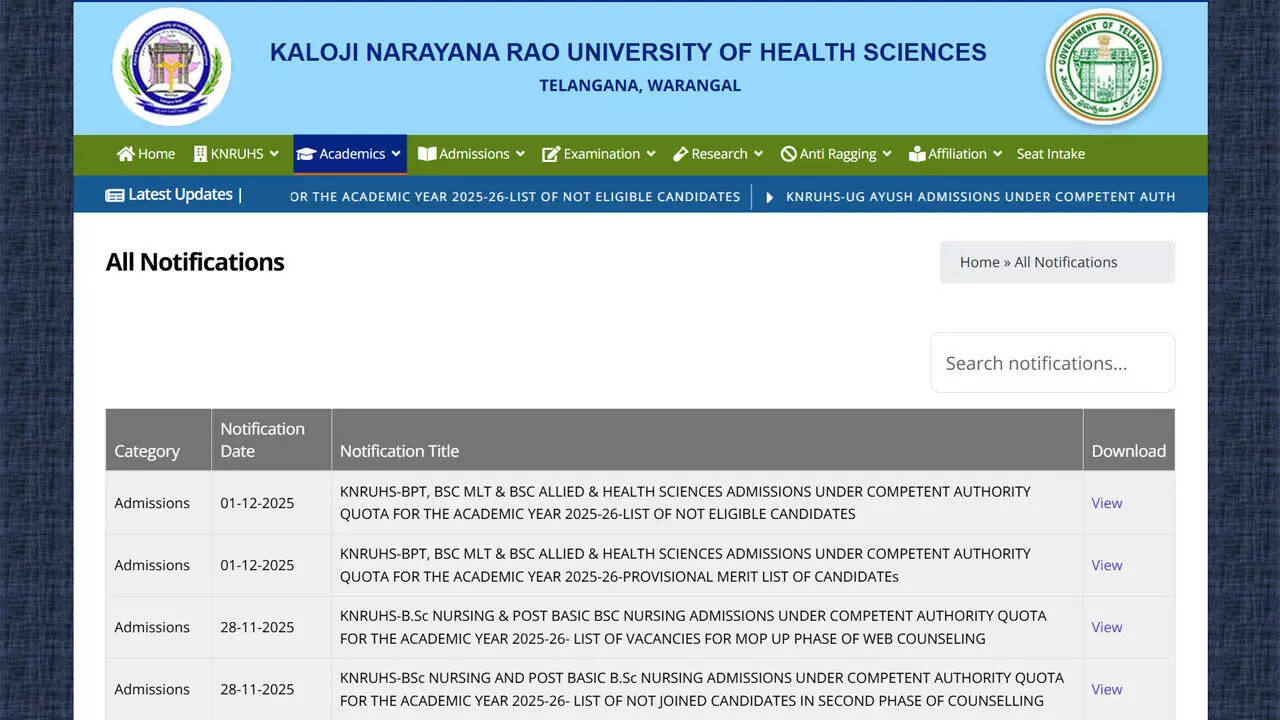This screenshot has height=720, width=1280.
Task: Expand the Admissions dropdown chevron
Action: tap(520, 154)
